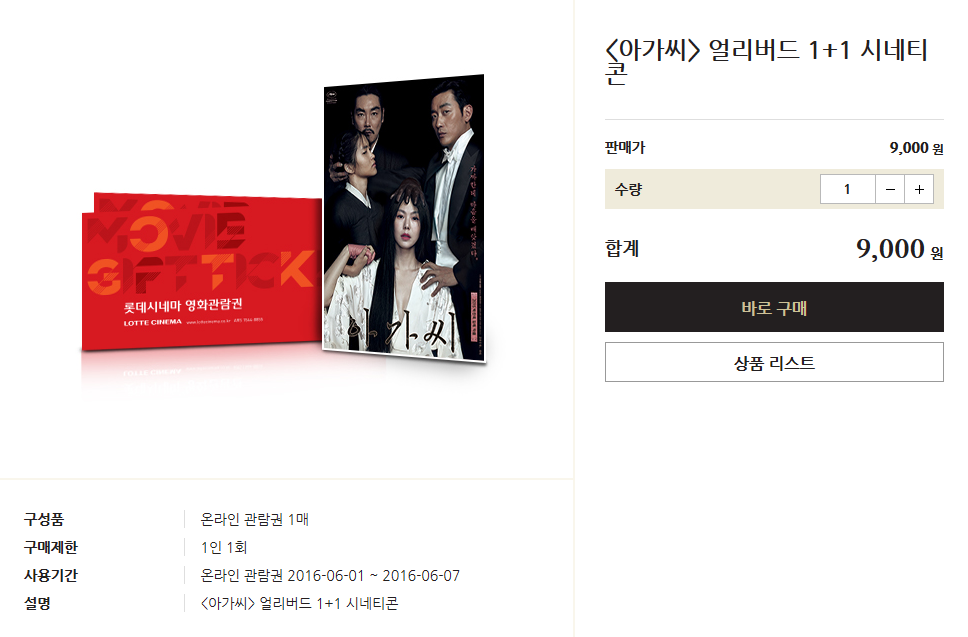The image size is (968, 637).
Task: Click the red Movie Gift Ticket image
Action: (202, 272)
